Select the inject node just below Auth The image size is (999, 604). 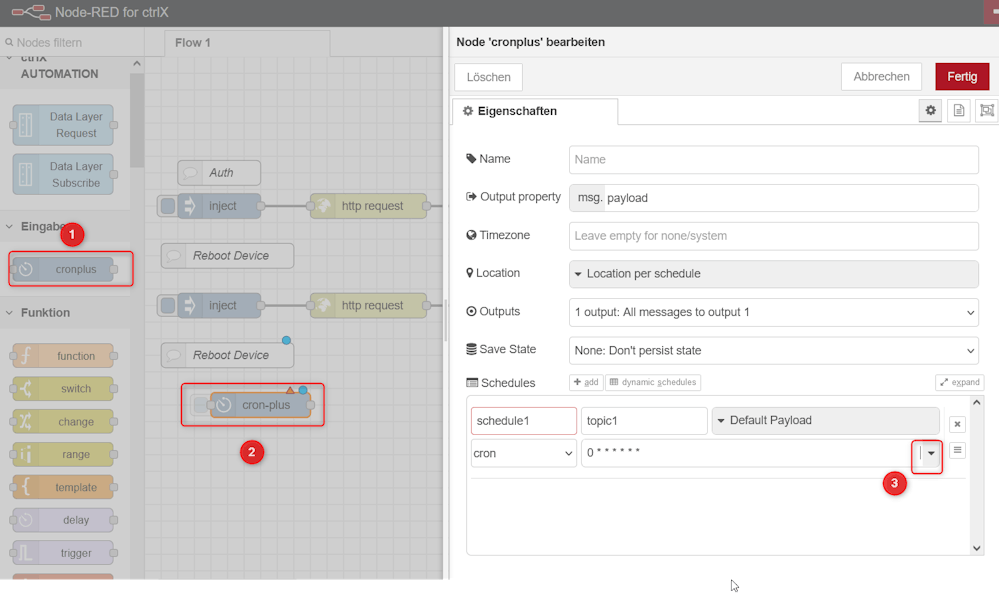pyautogui.click(x=219, y=206)
